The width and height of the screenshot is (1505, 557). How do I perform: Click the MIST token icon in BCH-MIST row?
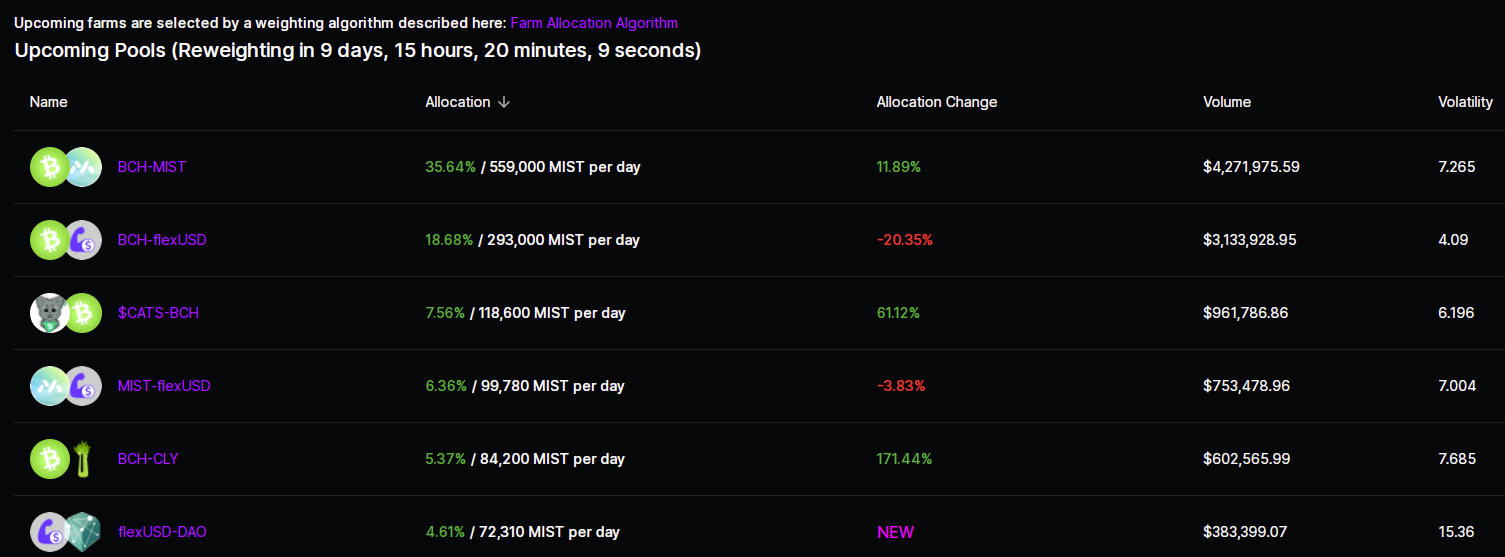(x=83, y=167)
